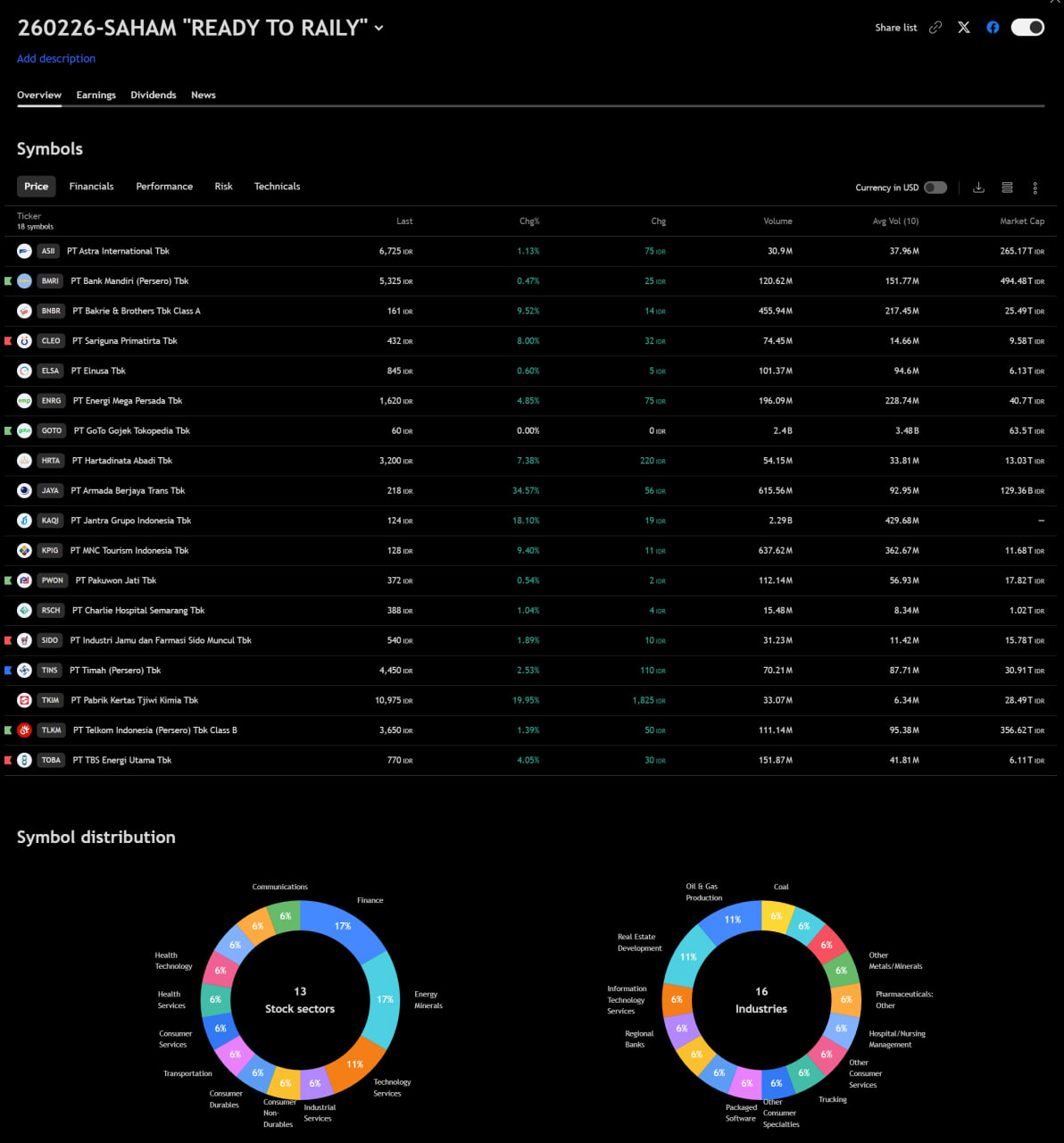This screenshot has width=1064, height=1143.
Task: Sort by Volume column header
Action: (x=777, y=221)
